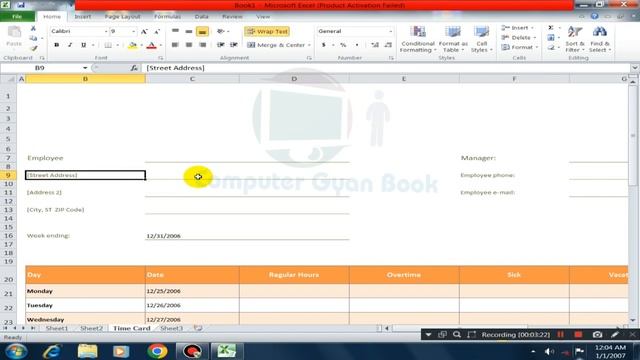Open the File tab

click(x=17, y=17)
